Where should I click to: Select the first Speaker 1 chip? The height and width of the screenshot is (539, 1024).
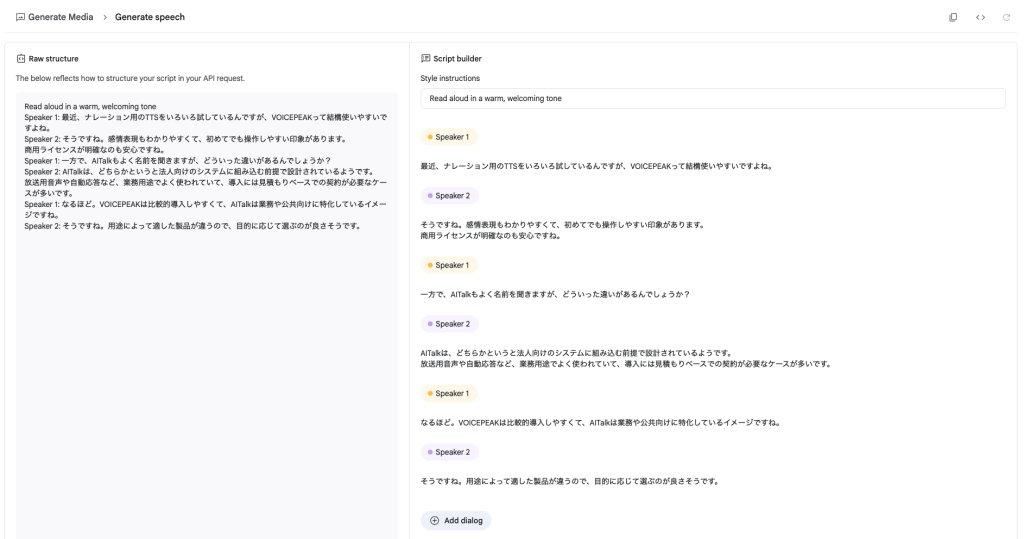(x=449, y=137)
